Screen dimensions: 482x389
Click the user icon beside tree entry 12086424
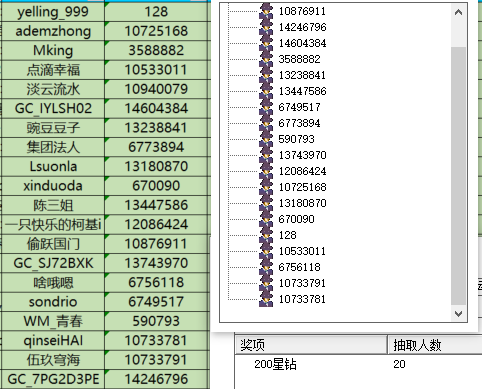266,171
